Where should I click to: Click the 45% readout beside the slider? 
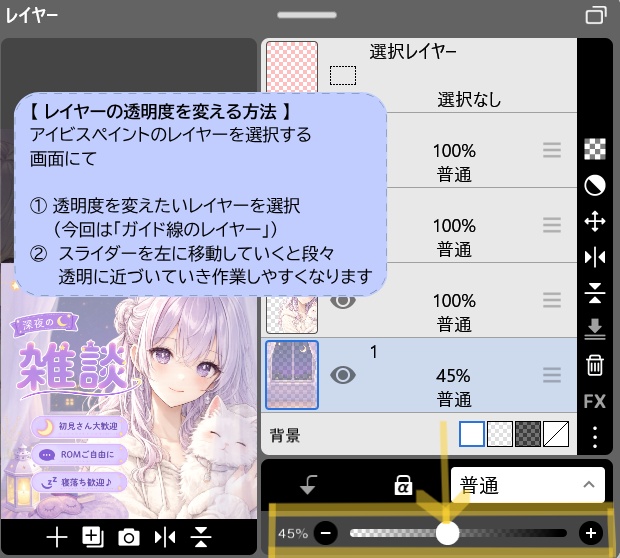[293, 533]
